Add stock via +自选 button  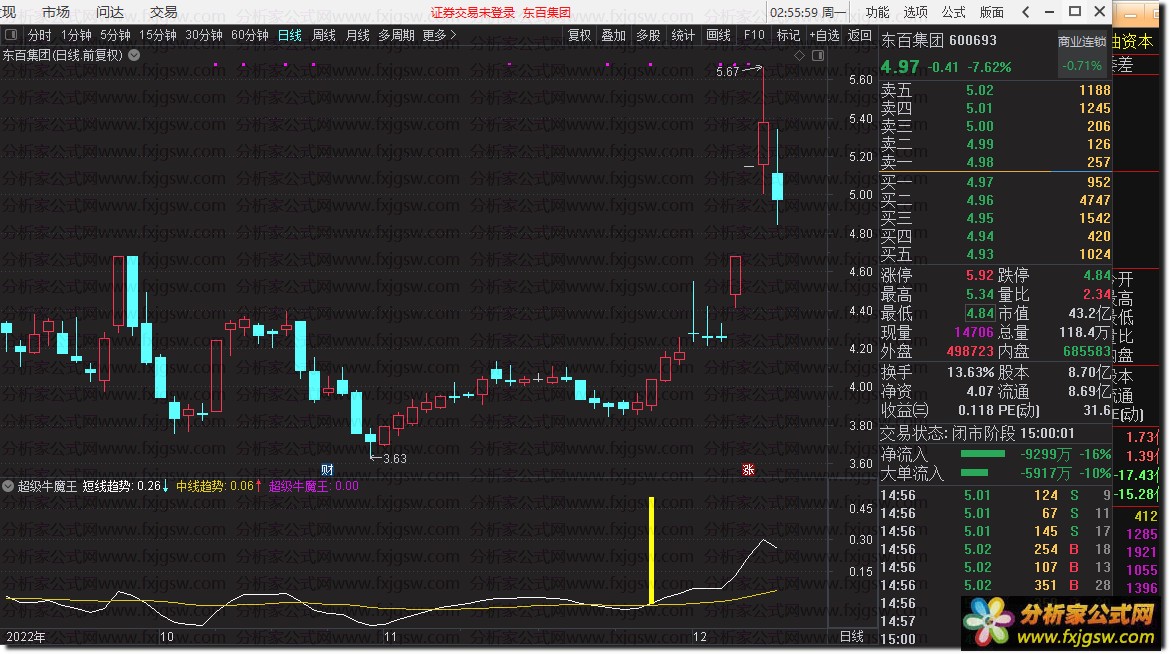(824, 35)
